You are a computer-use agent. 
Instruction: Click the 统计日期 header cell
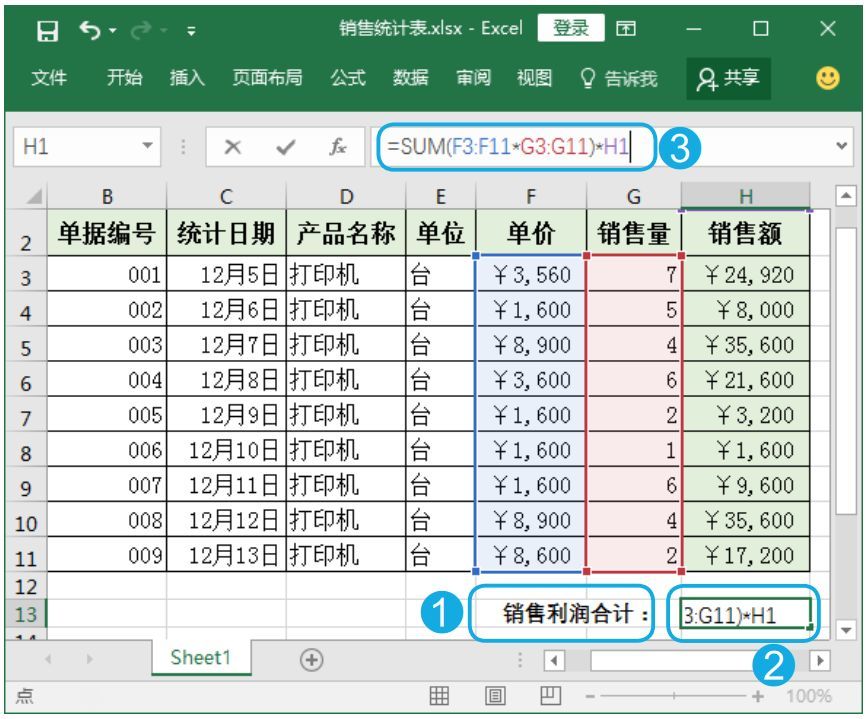pos(226,233)
